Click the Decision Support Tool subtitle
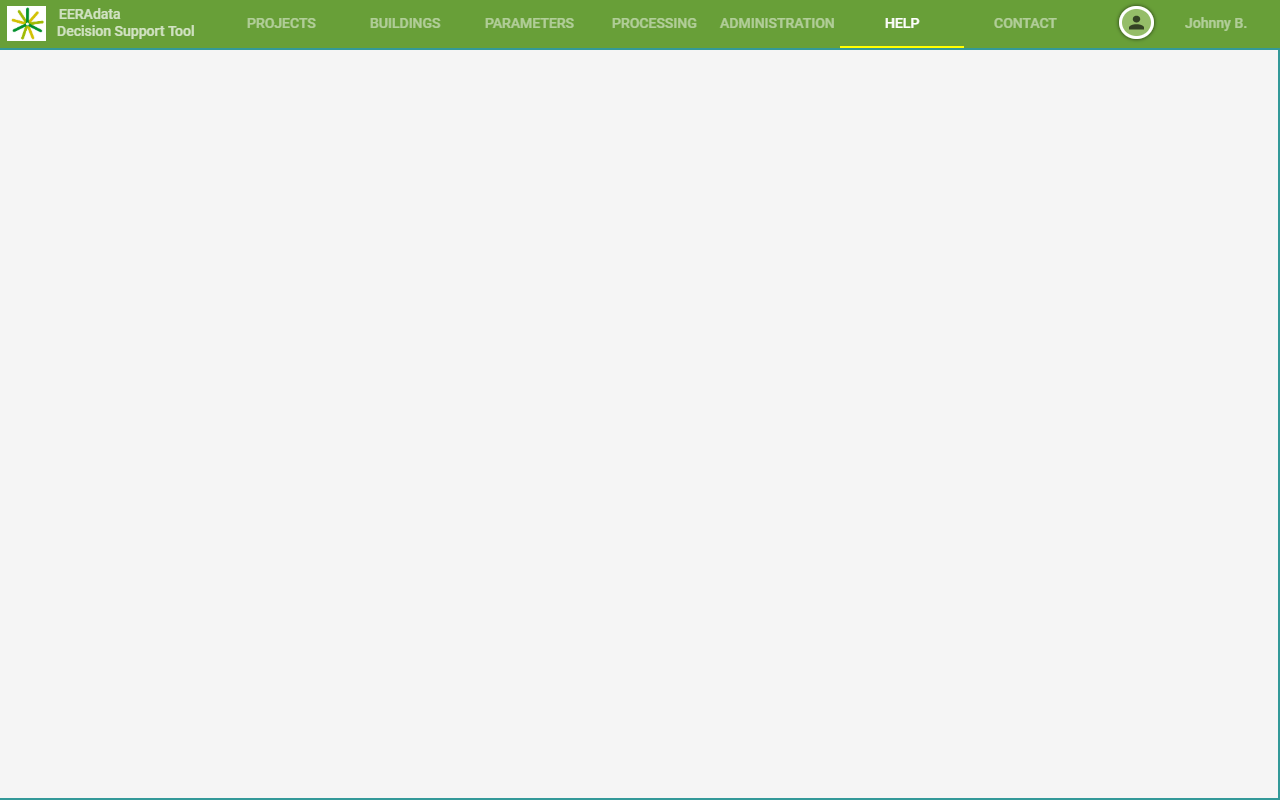Image resolution: width=1280 pixels, height=800 pixels. point(126,31)
